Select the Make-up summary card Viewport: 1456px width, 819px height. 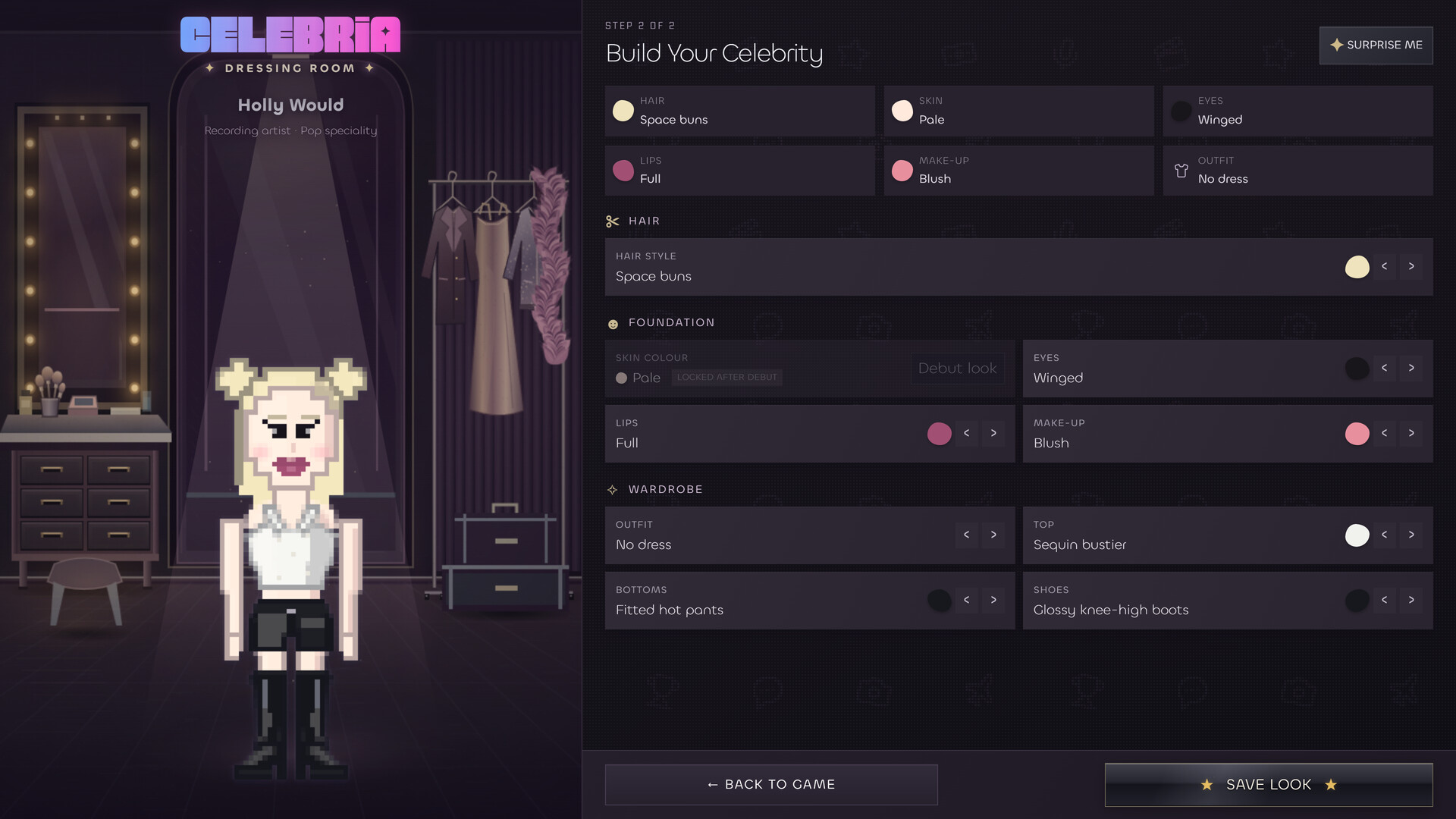1018,171
